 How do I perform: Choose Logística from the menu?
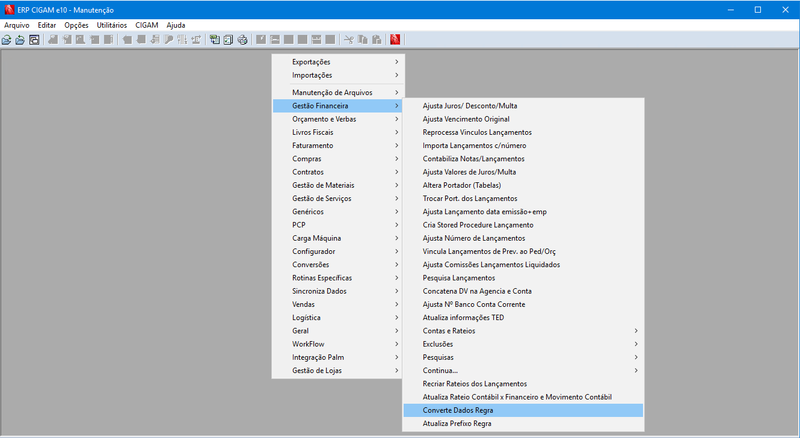point(338,318)
